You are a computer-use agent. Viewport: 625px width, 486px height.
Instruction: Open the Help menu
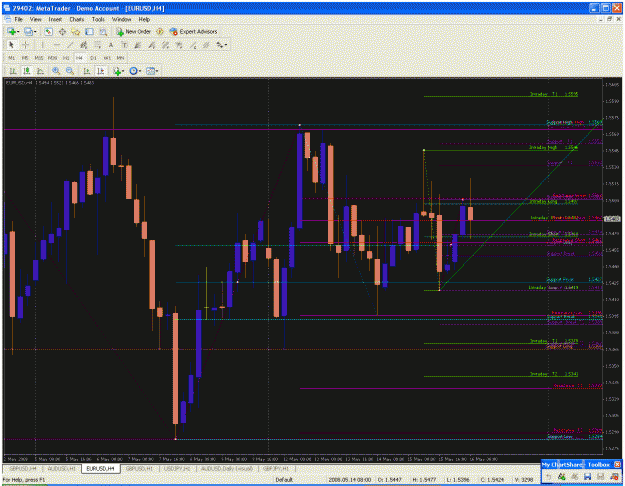[x=144, y=19]
